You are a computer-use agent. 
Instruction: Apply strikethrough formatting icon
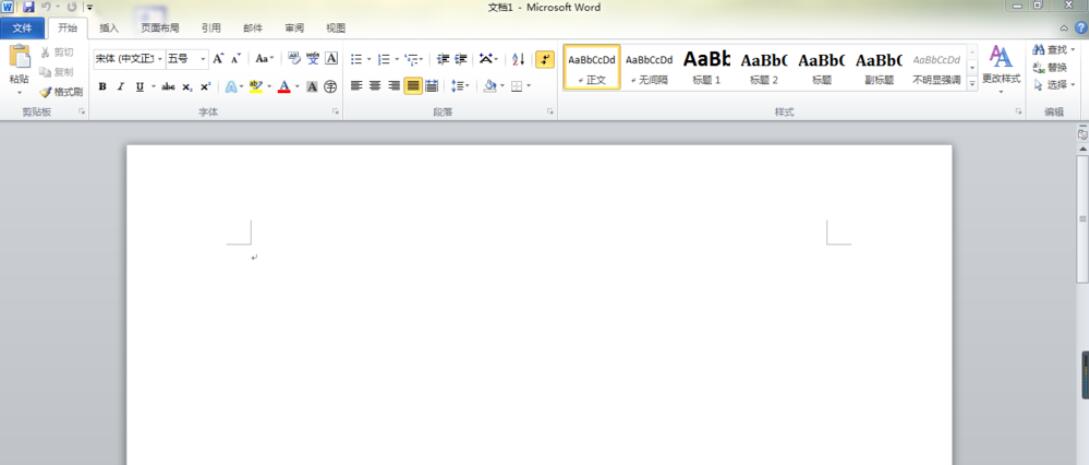pyautogui.click(x=168, y=87)
